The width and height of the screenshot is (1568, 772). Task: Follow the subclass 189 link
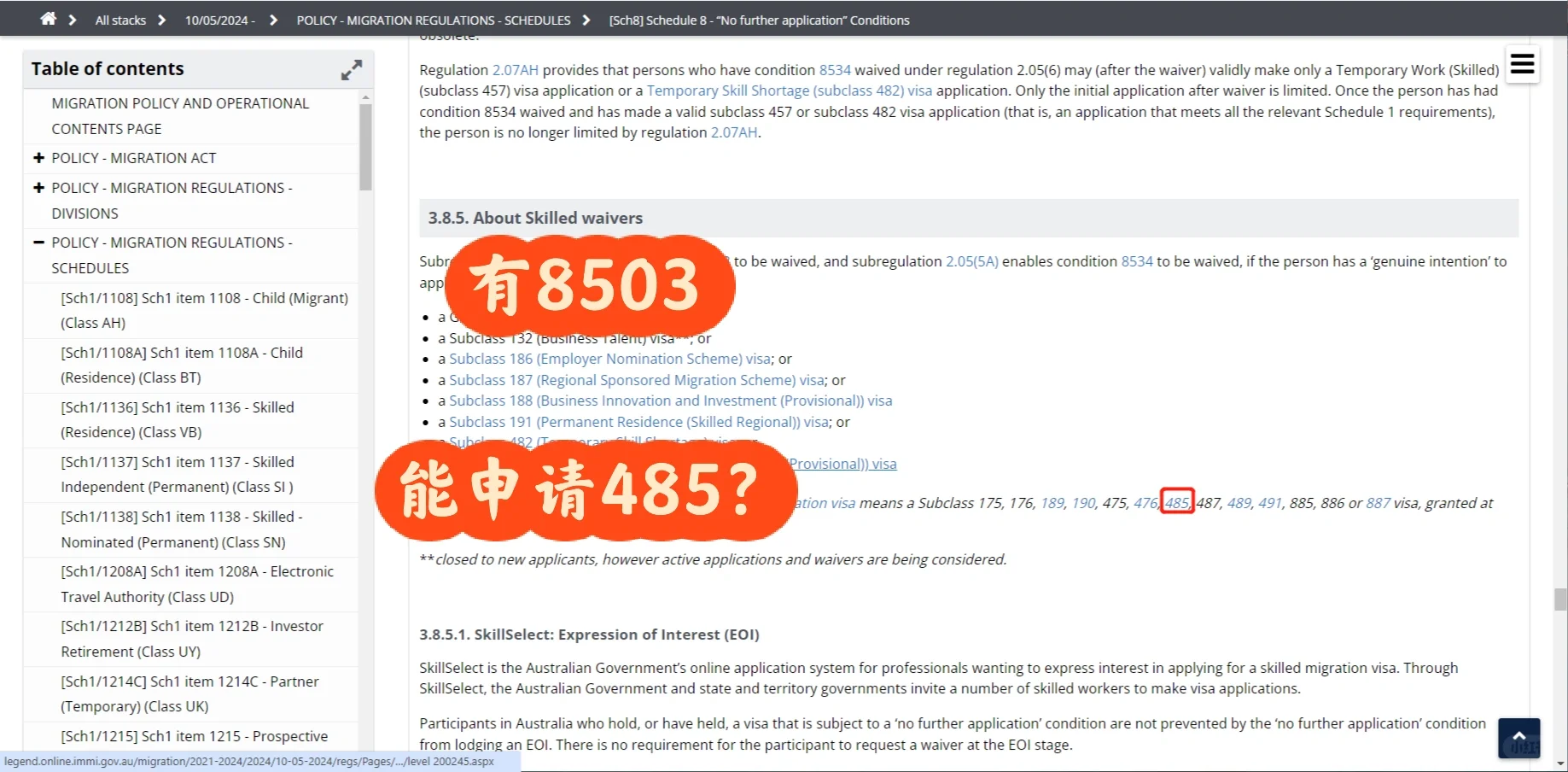[1052, 503]
